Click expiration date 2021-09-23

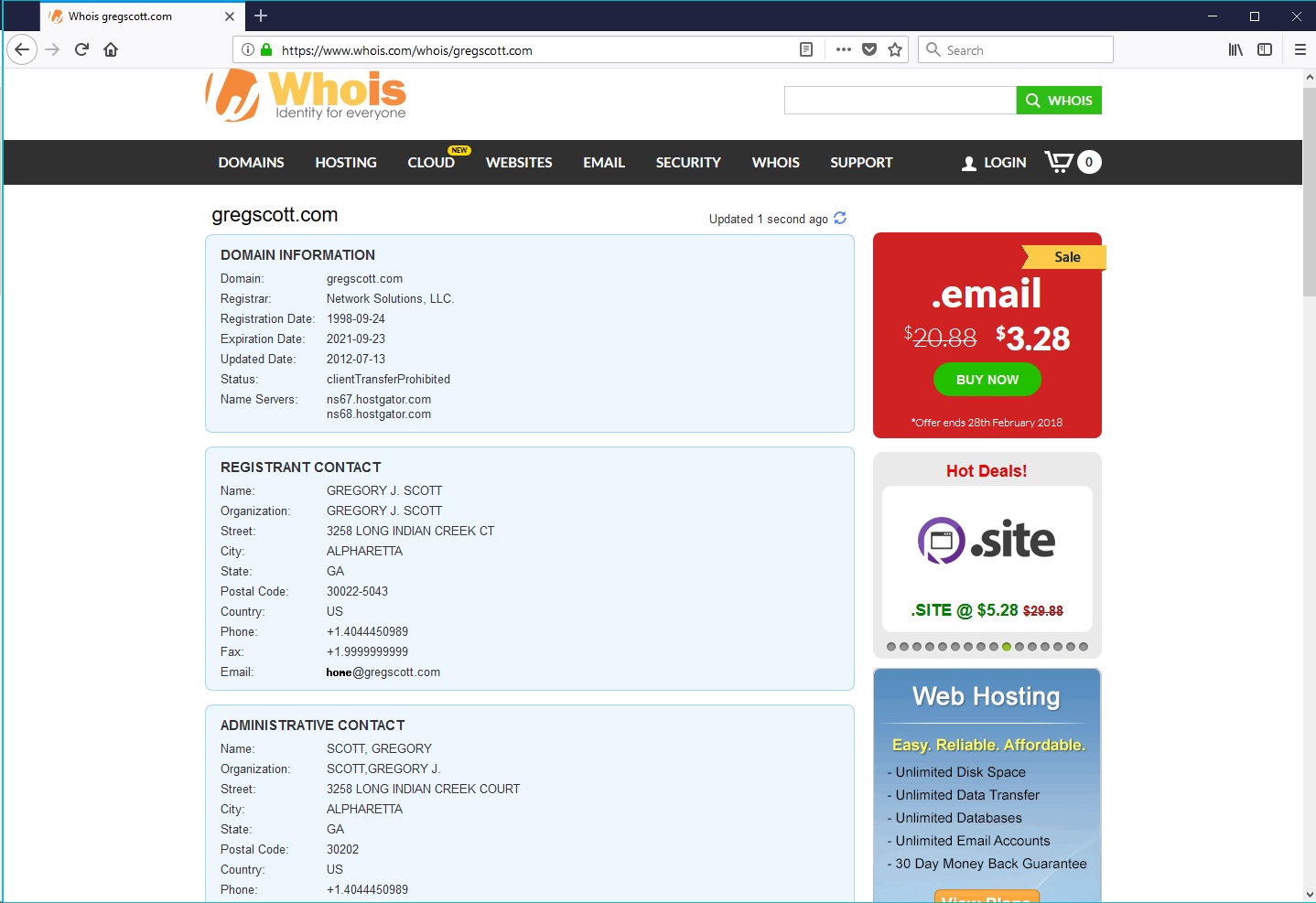click(356, 339)
